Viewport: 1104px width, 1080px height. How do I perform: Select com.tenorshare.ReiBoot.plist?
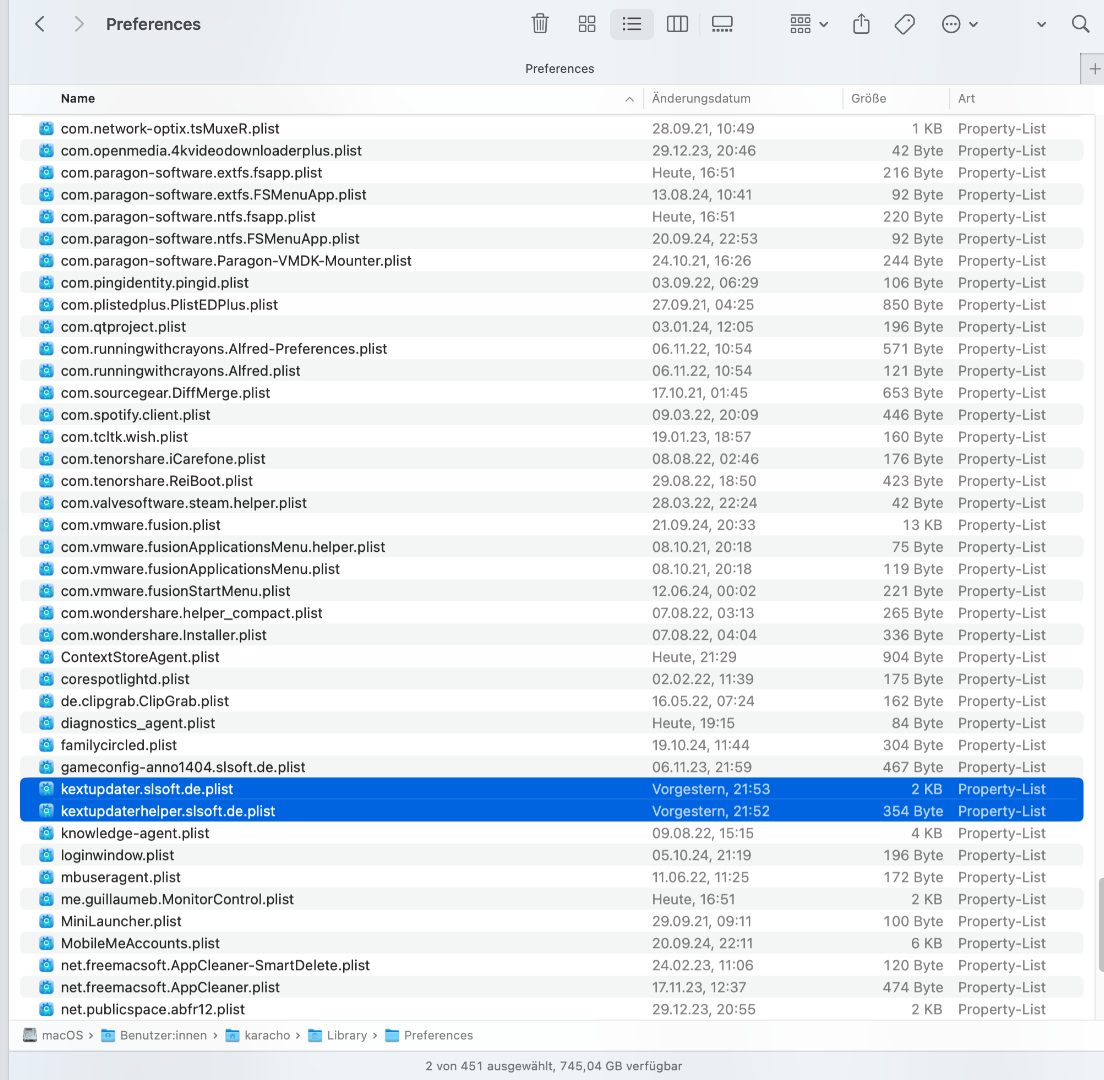[x=551, y=481]
